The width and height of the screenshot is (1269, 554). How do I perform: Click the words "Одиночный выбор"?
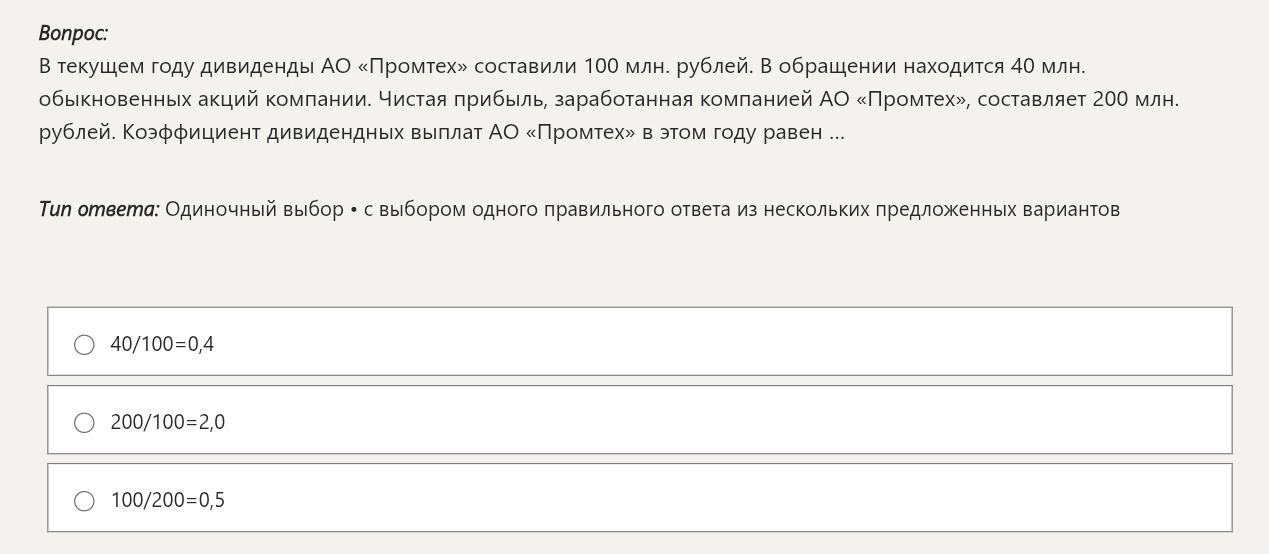tap(254, 209)
